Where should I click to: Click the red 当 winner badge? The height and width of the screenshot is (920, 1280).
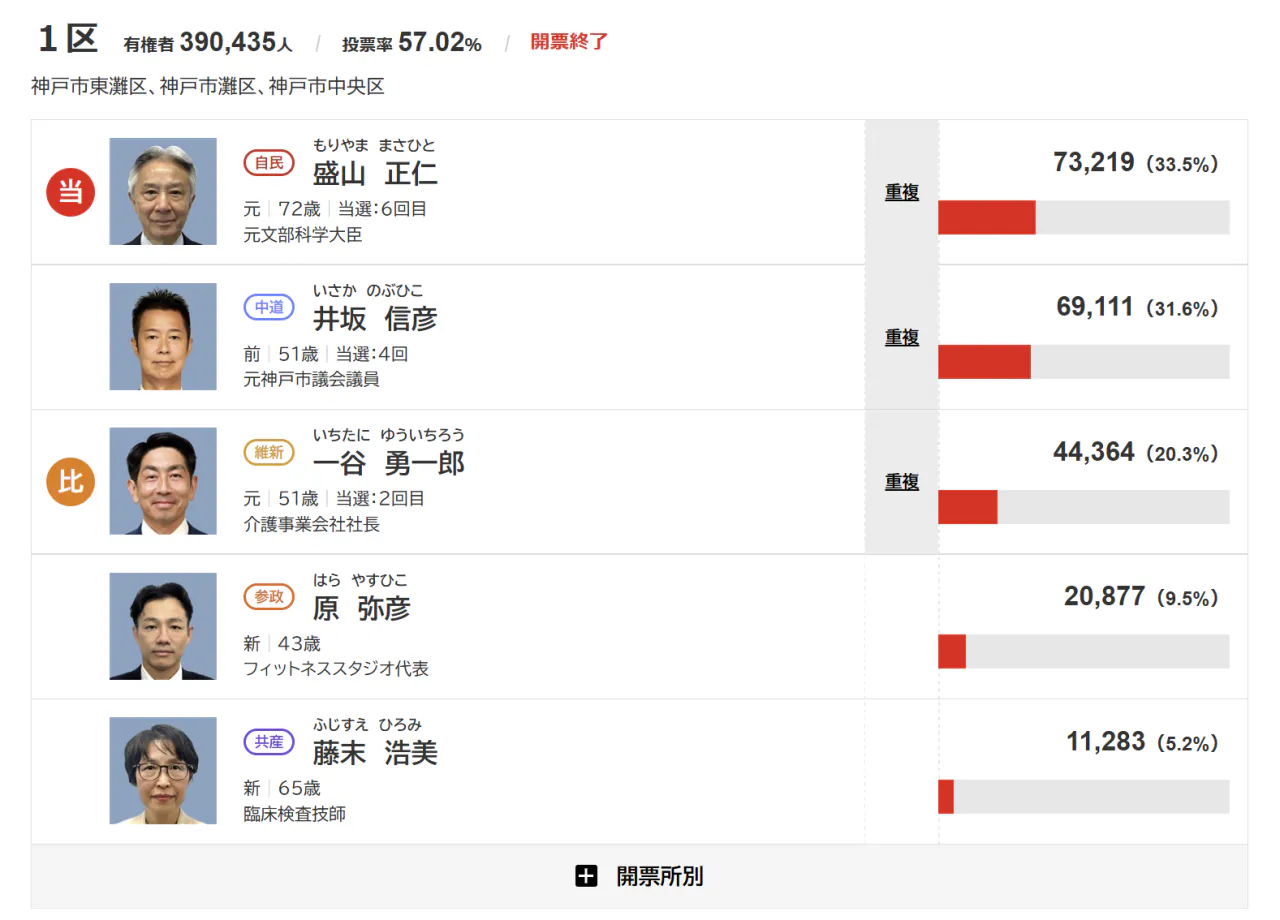[70, 192]
